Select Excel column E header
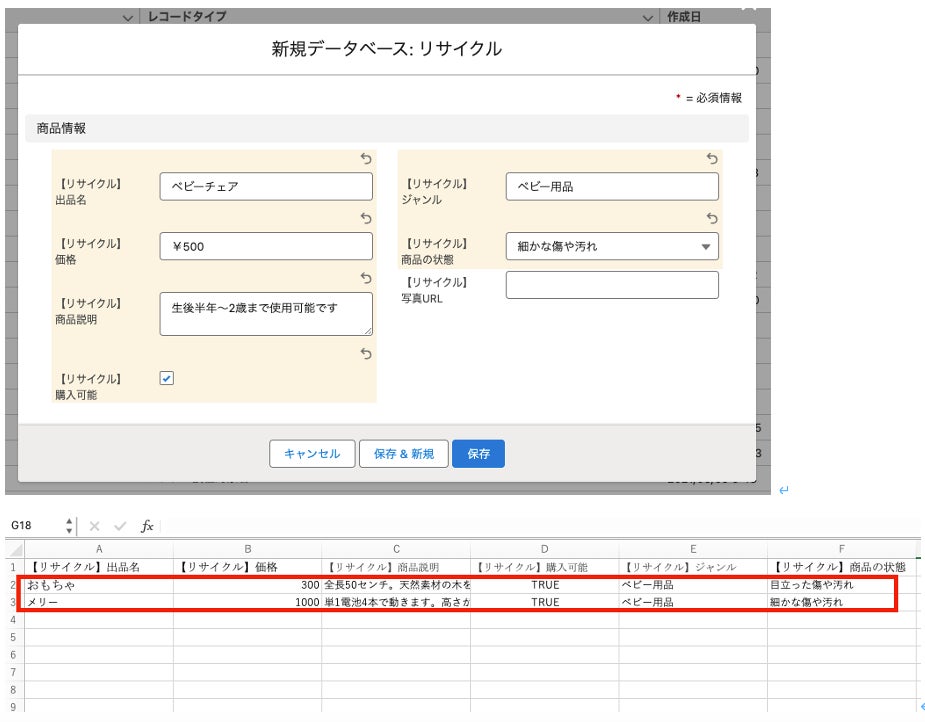Image resolution: width=925 pixels, height=722 pixels. click(693, 549)
